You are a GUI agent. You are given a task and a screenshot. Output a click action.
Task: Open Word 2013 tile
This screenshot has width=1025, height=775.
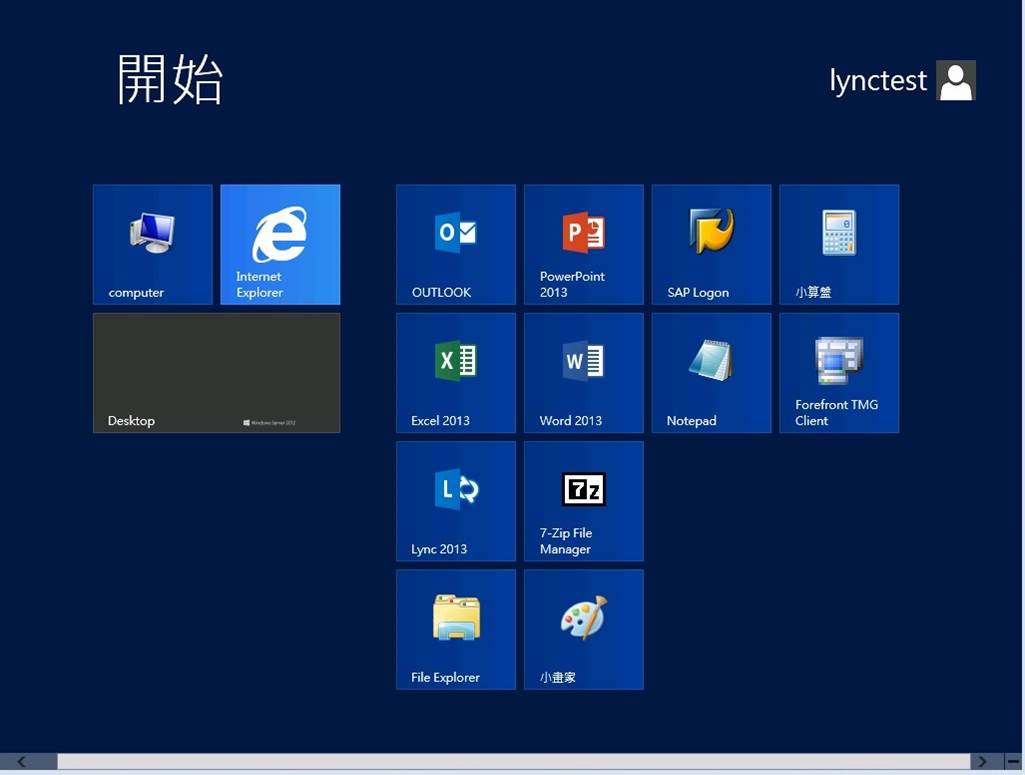click(x=584, y=372)
